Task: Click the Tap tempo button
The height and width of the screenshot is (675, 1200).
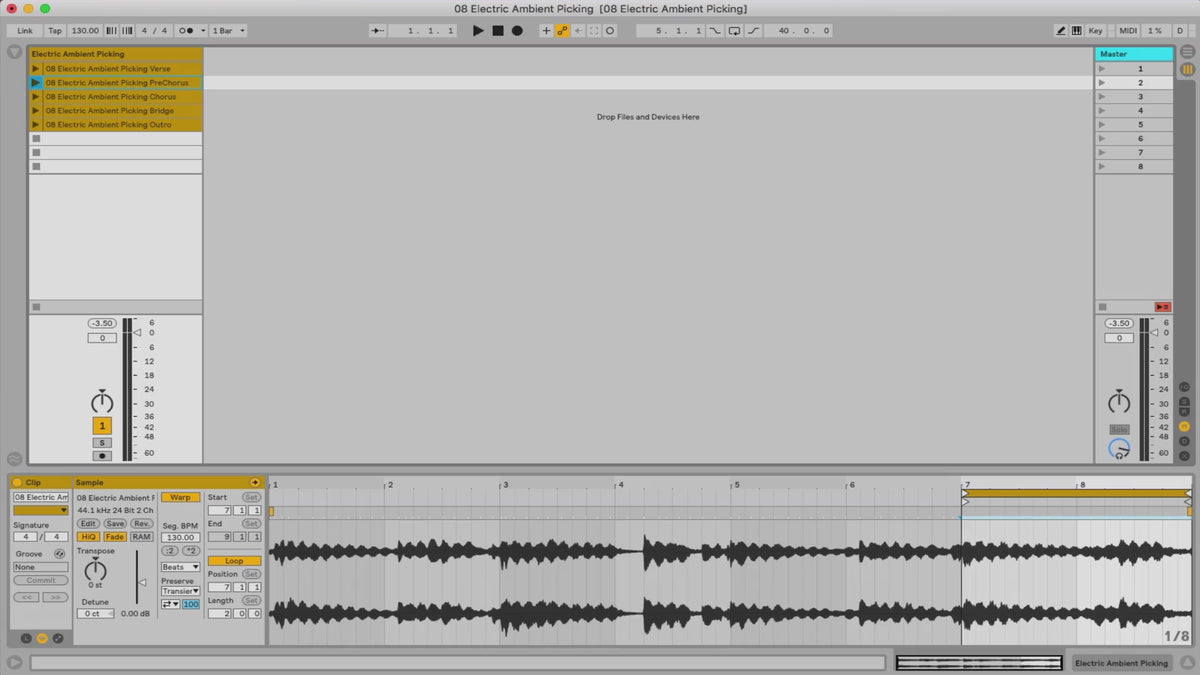Action: coord(55,31)
